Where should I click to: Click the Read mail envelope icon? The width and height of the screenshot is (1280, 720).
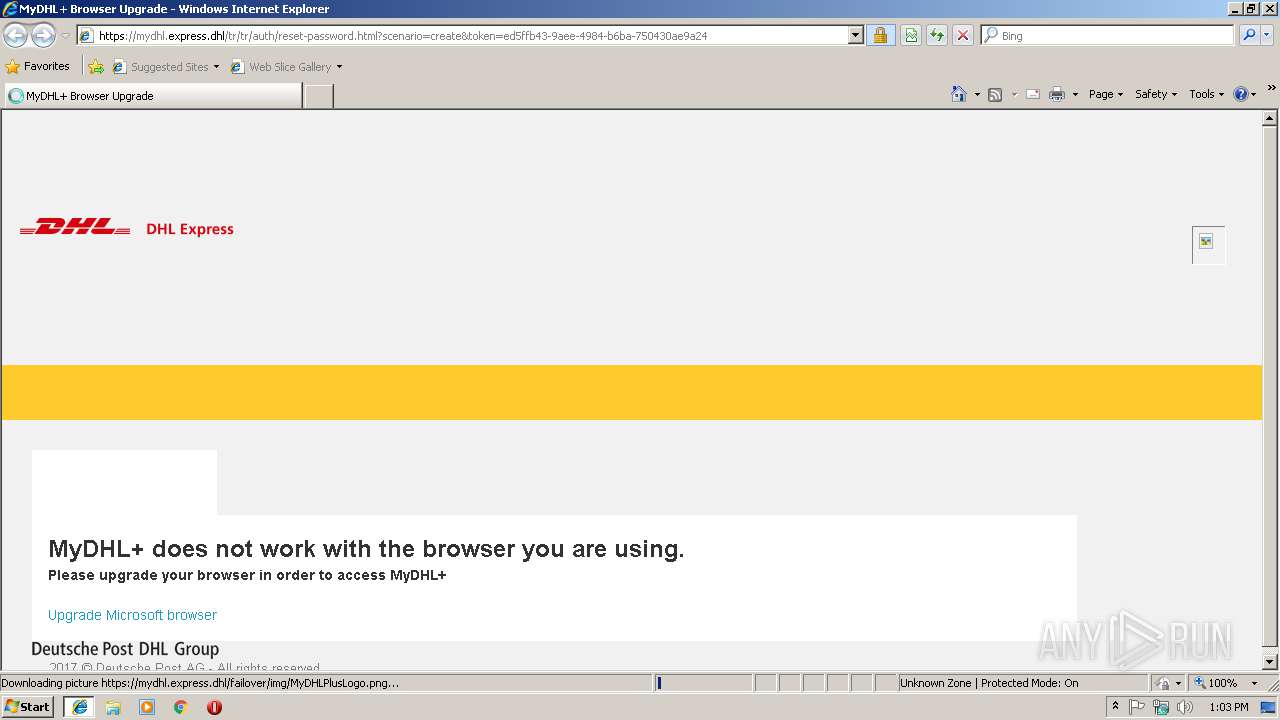[1033, 94]
